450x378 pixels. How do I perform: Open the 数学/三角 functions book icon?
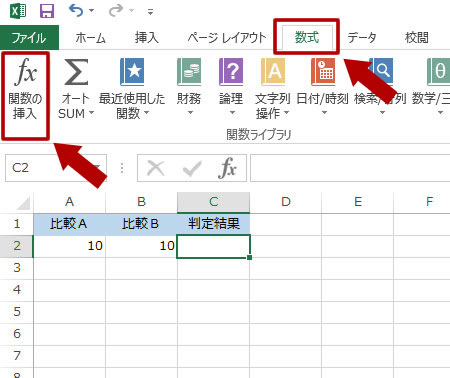tap(438, 71)
